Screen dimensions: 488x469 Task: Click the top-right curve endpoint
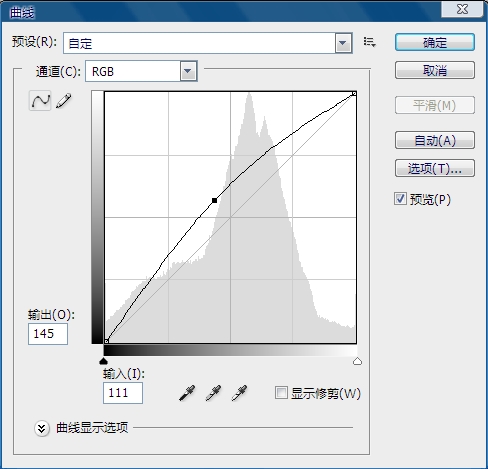click(354, 94)
